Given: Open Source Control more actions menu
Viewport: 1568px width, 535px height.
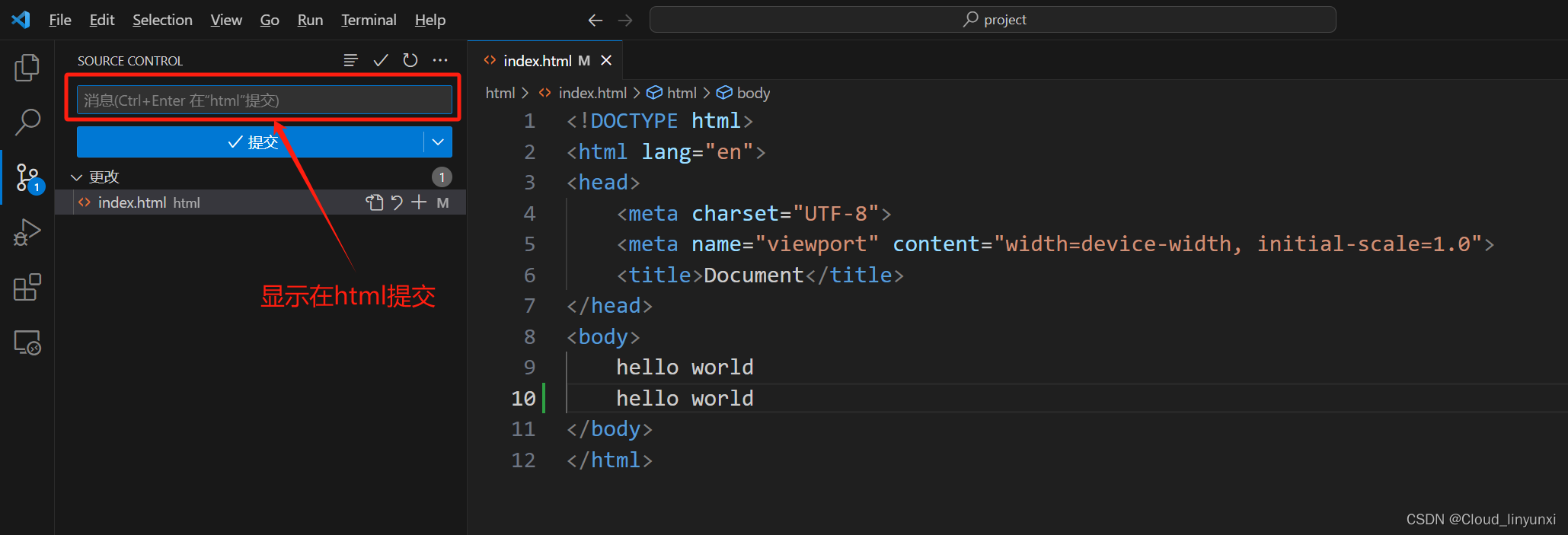Looking at the screenshot, I should click(440, 60).
